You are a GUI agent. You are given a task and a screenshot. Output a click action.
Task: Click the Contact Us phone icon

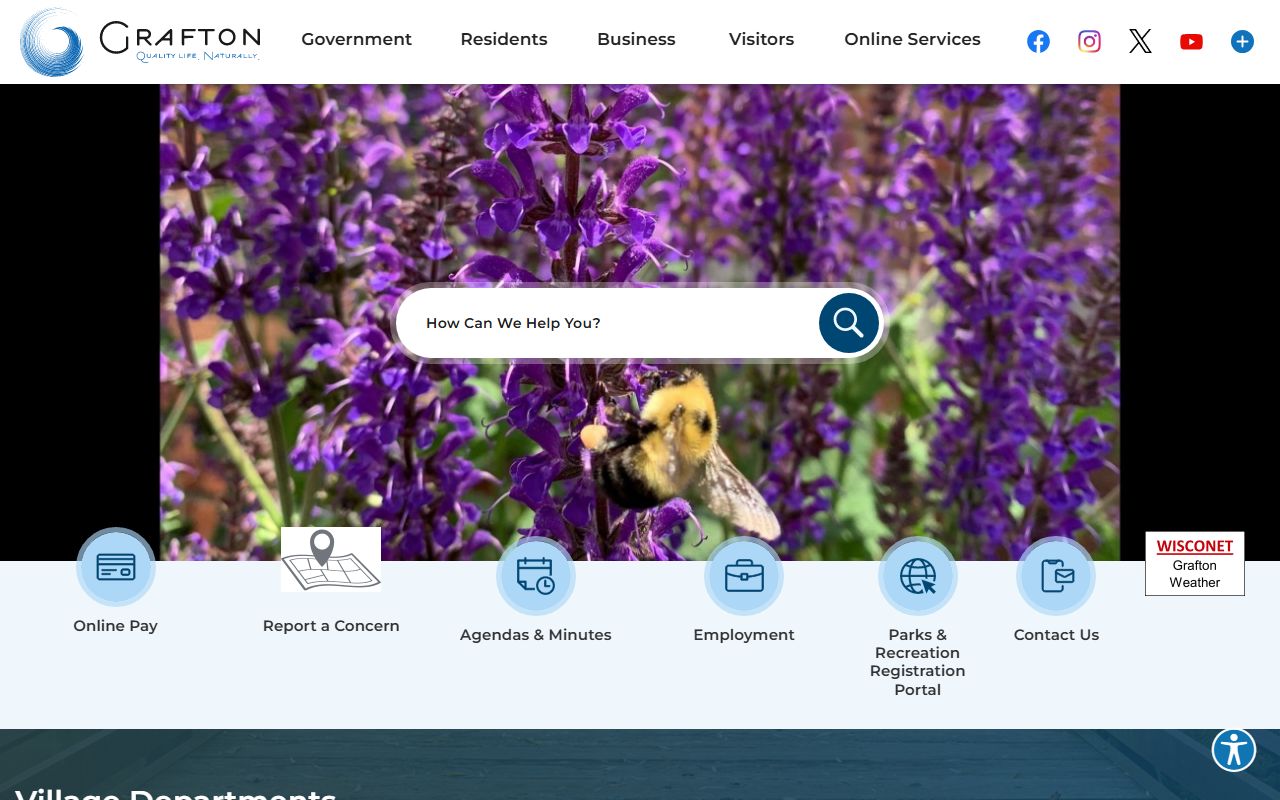point(1056,576)
